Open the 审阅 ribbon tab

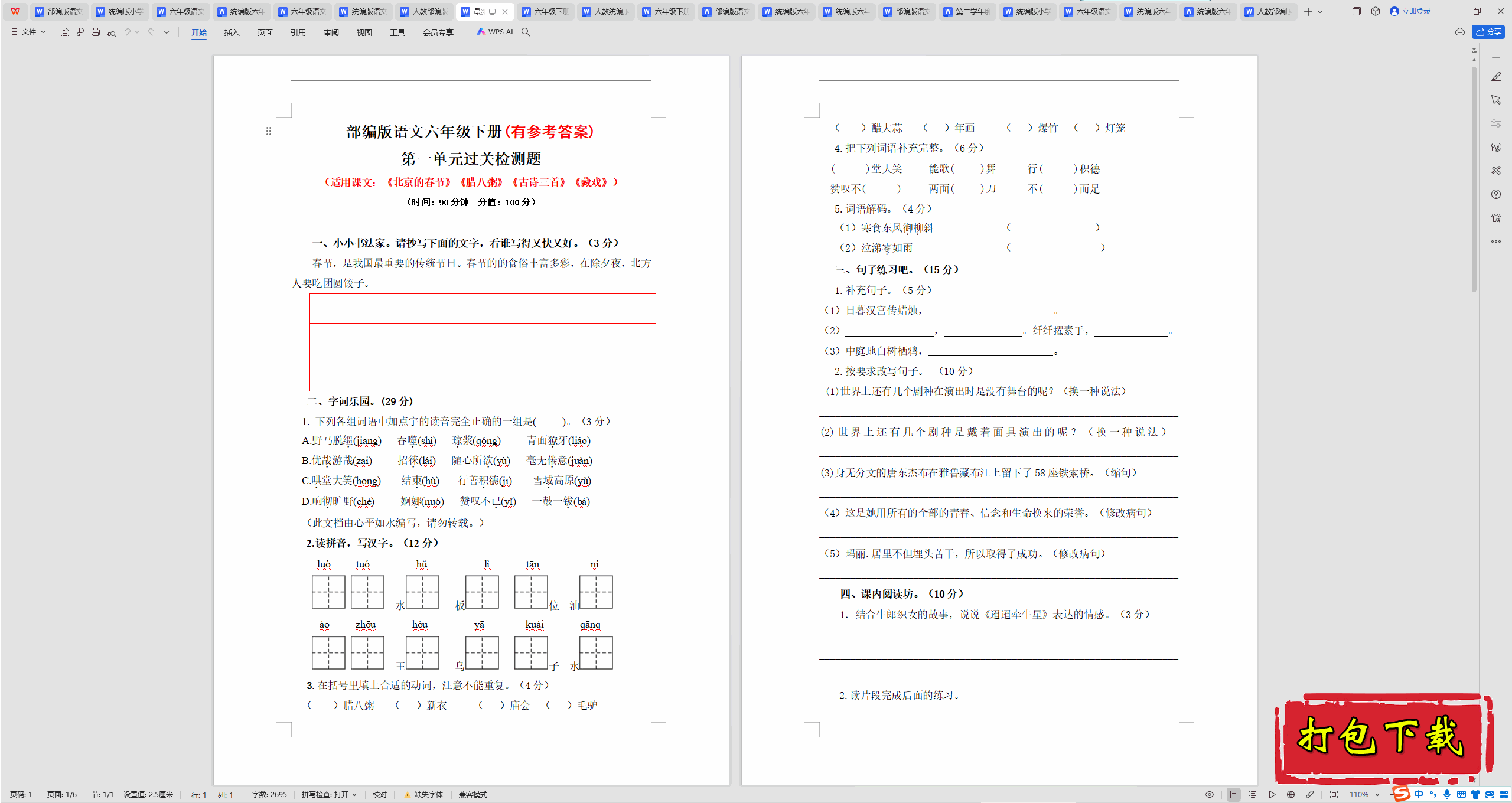(x=331, y=32)
